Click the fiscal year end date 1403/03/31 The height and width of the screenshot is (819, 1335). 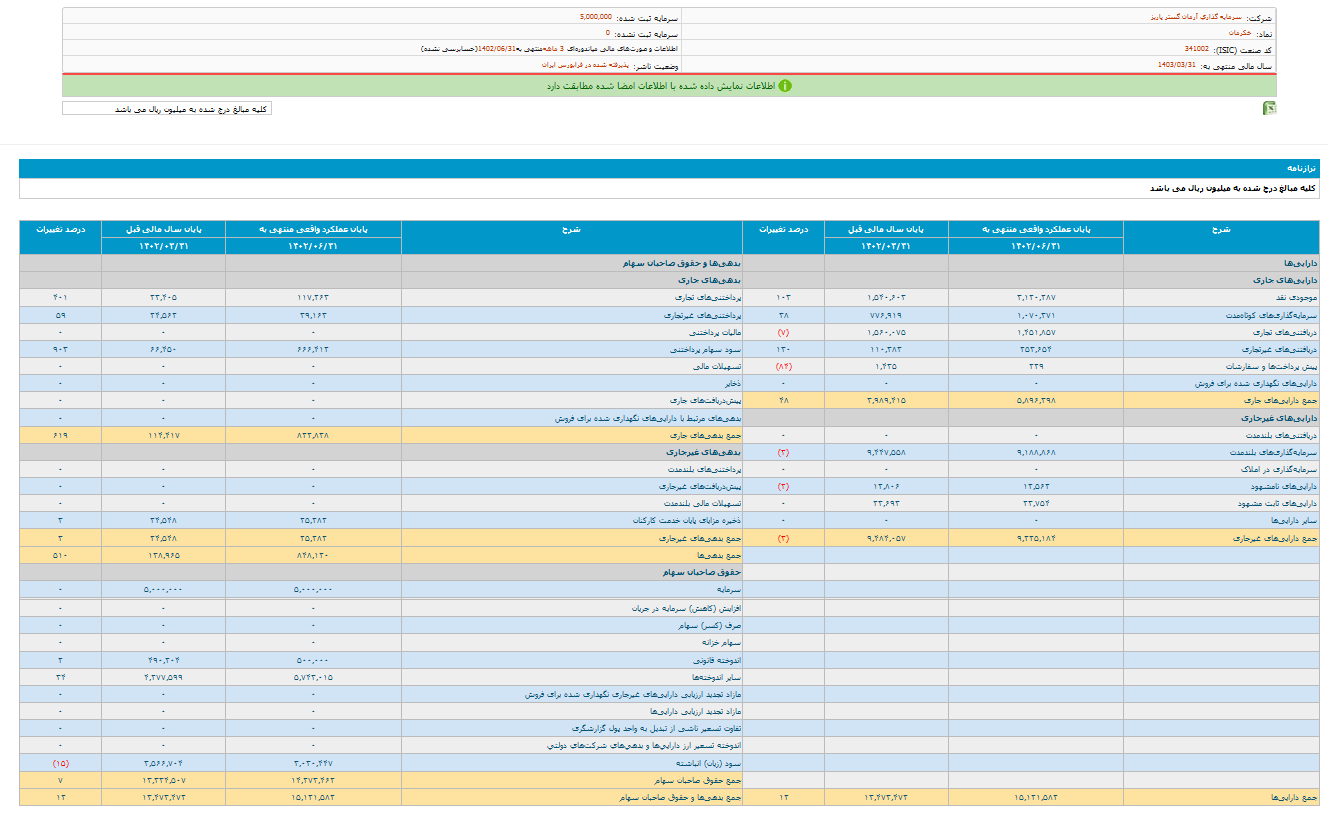[x=1176, y=65]
